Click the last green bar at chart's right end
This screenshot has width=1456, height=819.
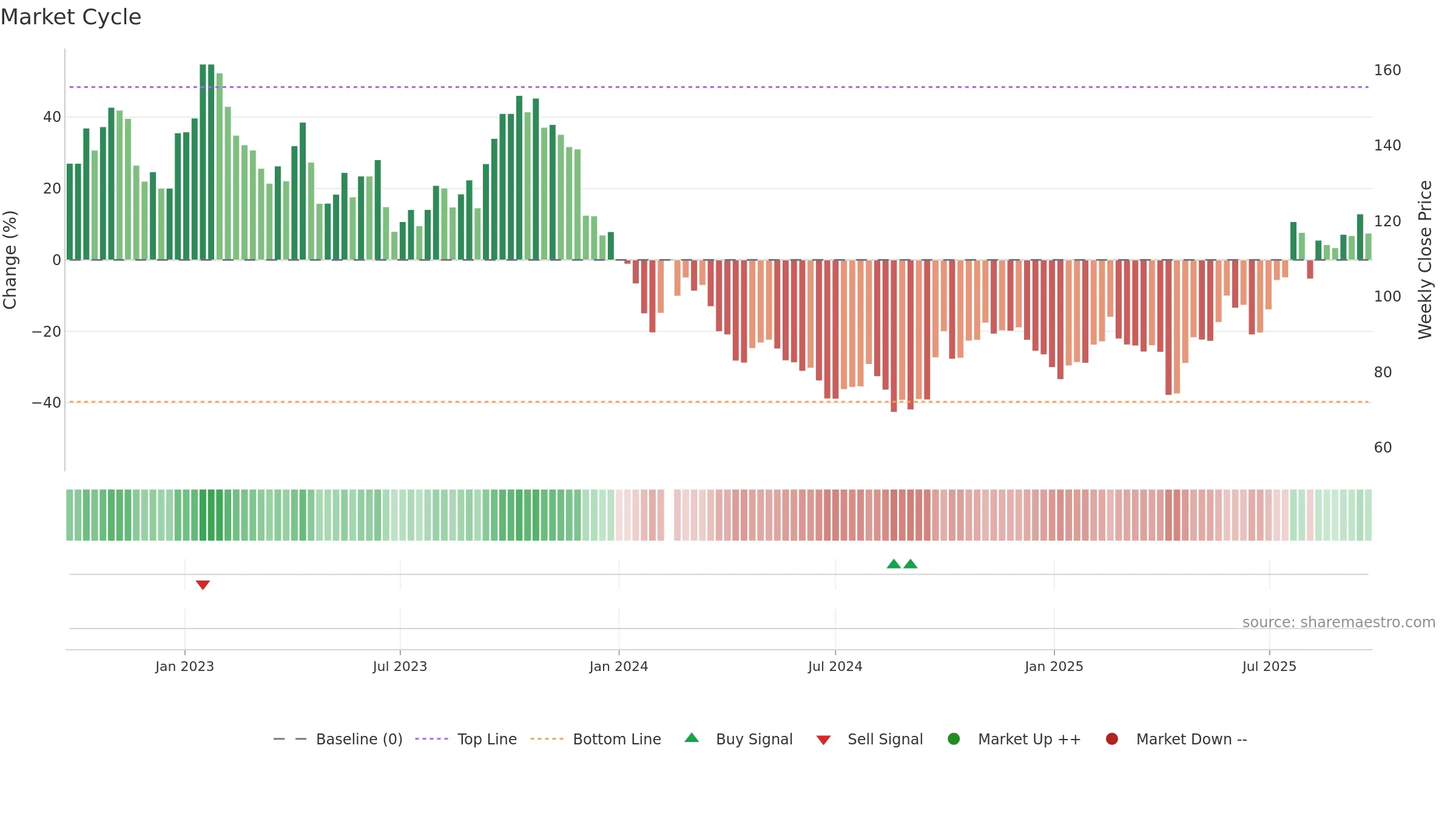(1368, 246)
